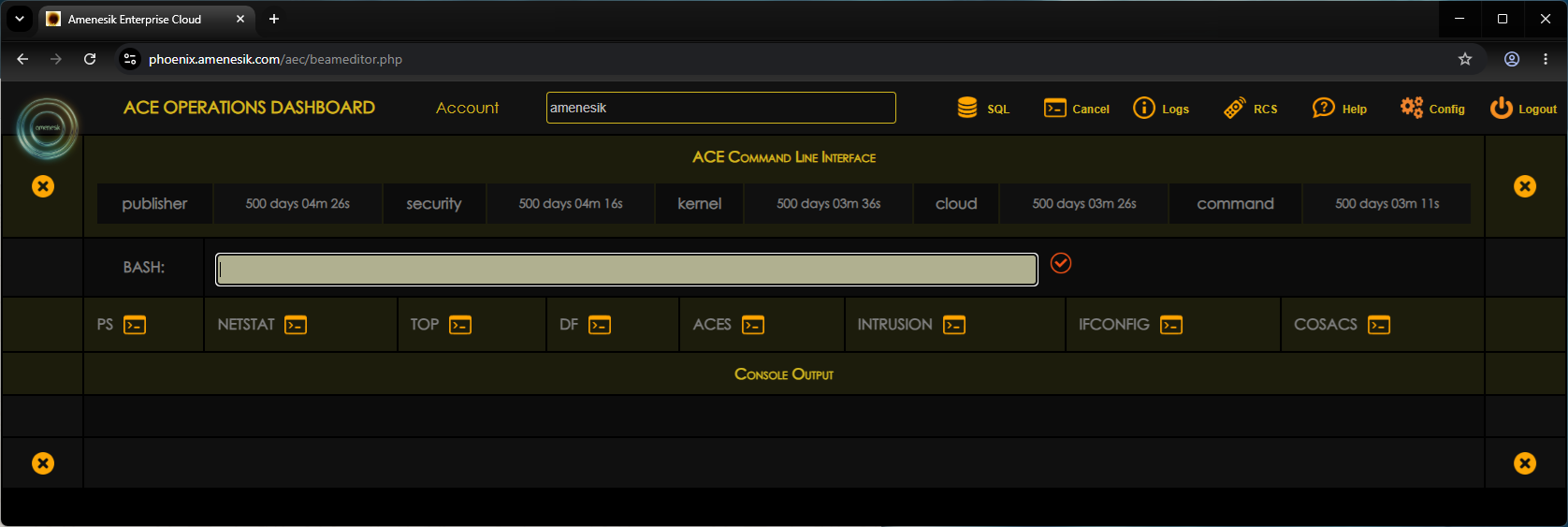The image size is (1568, 527).
Task: Run the PS terminal icon
Action: 135,325
